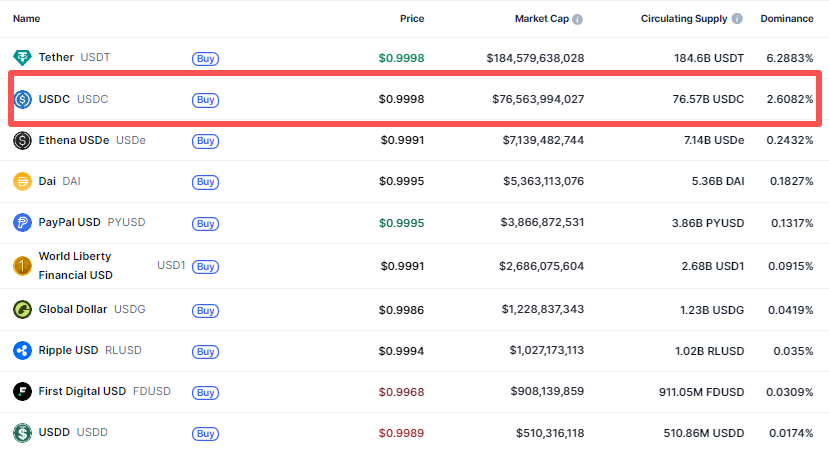This screenshot has height=453, width=829.
Task: Open the Ethena USDe name link
Action: coord(75,140)
